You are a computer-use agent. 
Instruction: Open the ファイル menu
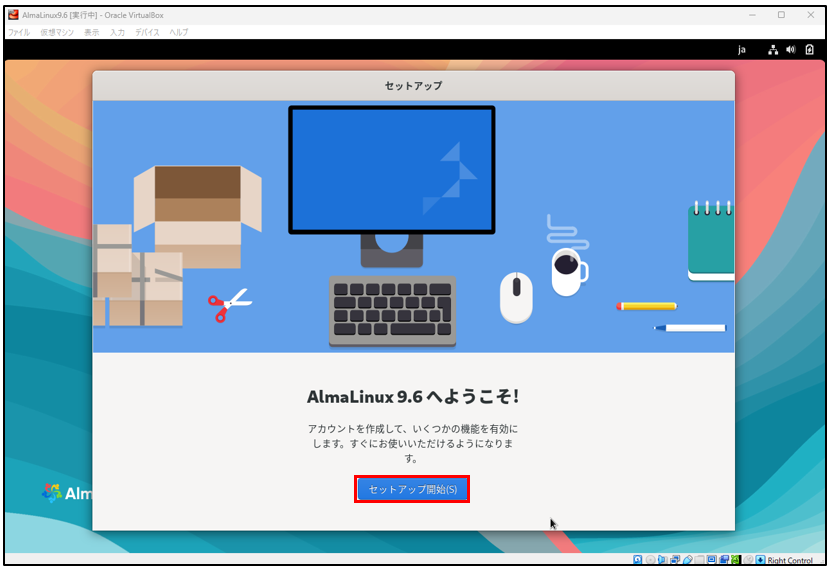point(19,32)
